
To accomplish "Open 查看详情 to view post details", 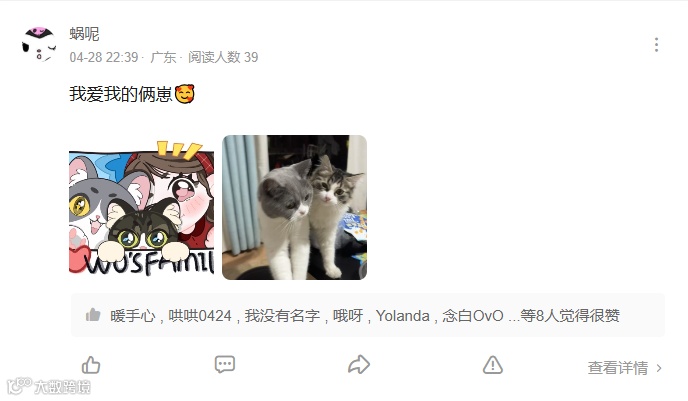I will pyautogui.click(x=618, y=368).
